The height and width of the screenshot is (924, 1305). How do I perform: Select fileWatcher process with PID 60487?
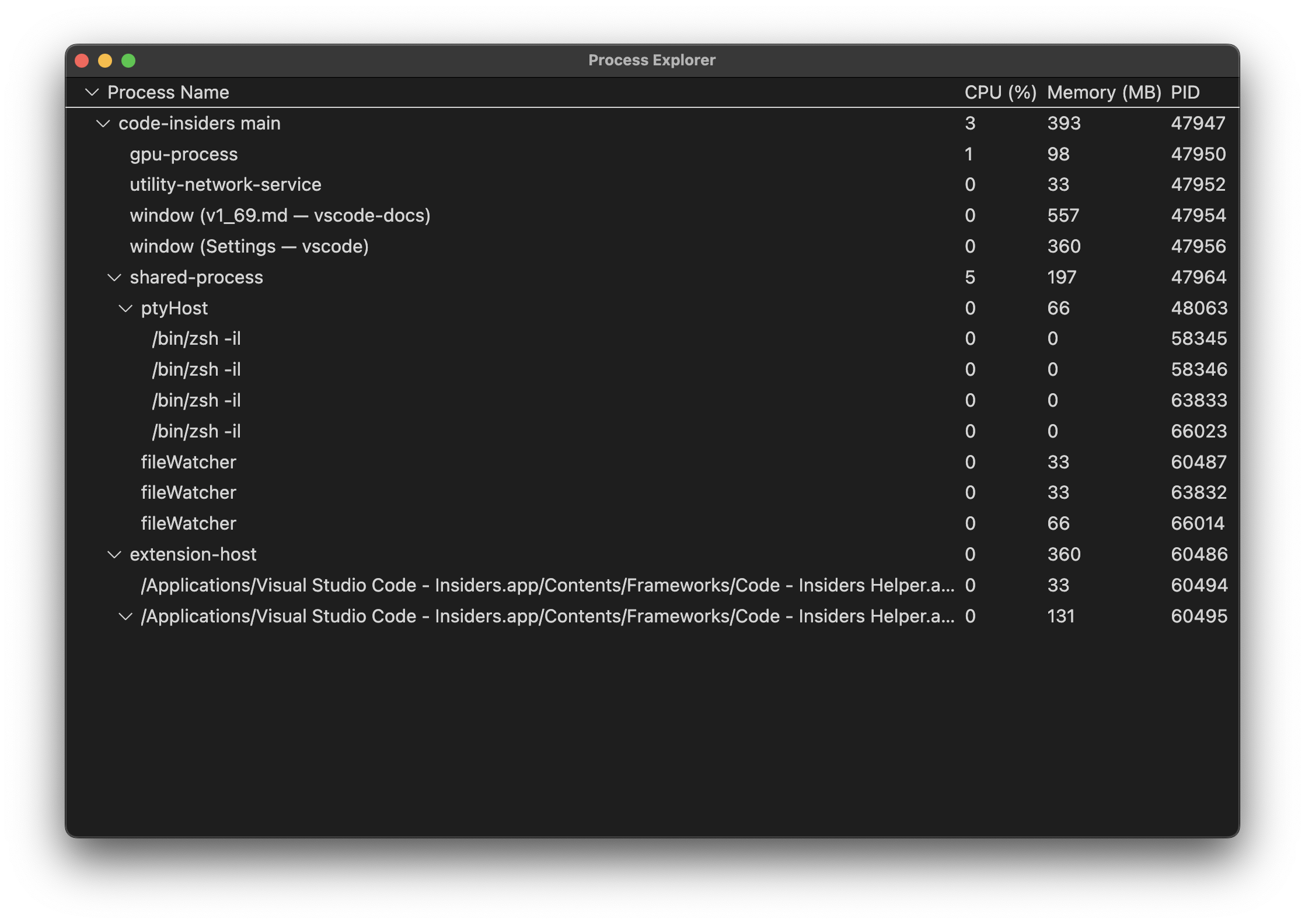pyautogui.click(x=188, y=463)
